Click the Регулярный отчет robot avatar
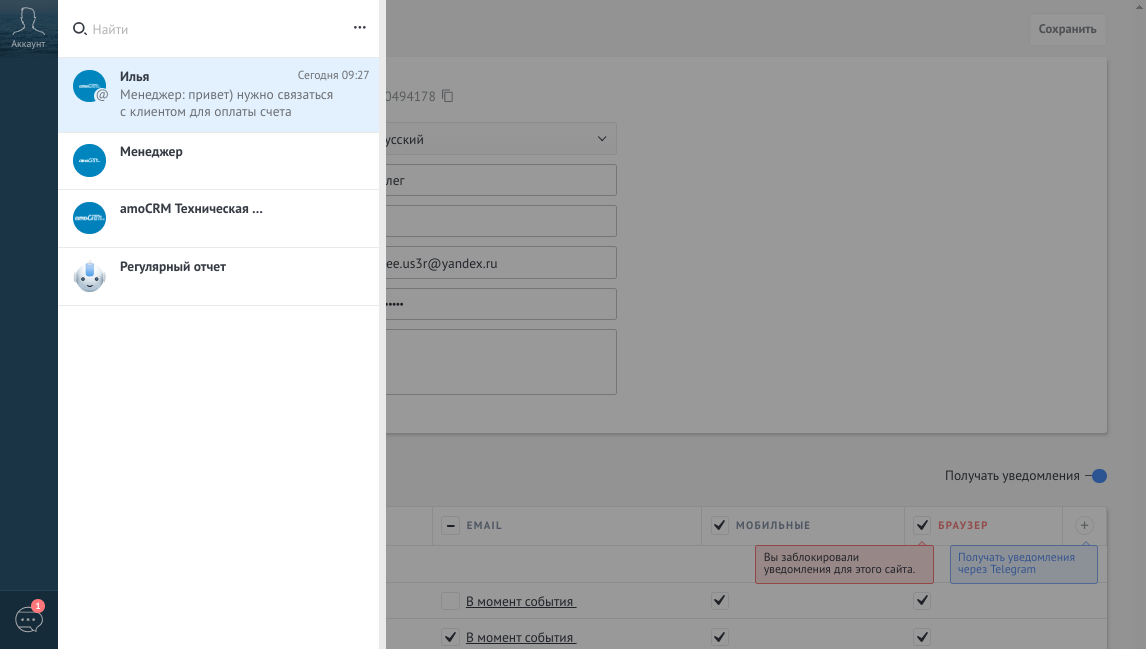This screenshot has height=649, width=1146. coord(90,276)
